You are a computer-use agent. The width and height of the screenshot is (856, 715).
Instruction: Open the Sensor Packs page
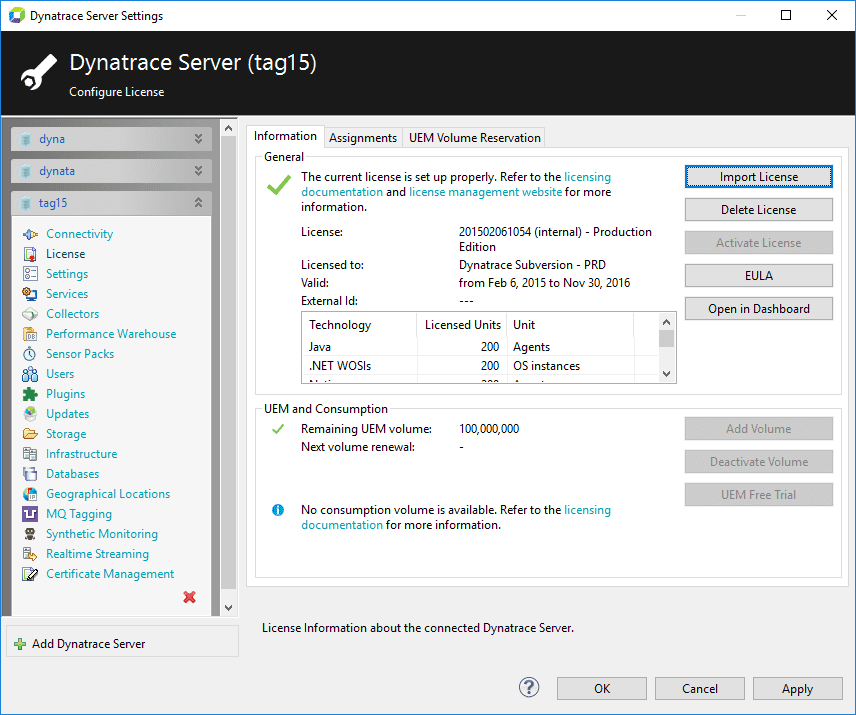pos(80,354)
